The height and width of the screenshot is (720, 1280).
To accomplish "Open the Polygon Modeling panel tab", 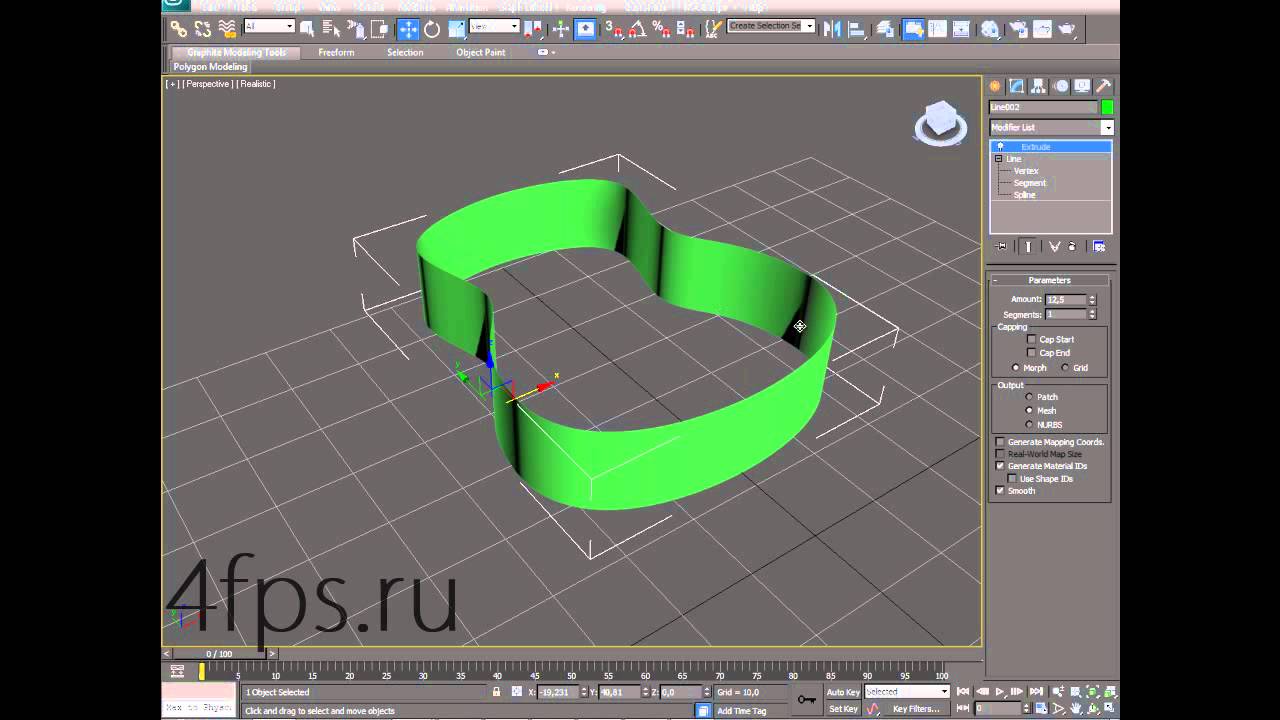I will 210,67.
